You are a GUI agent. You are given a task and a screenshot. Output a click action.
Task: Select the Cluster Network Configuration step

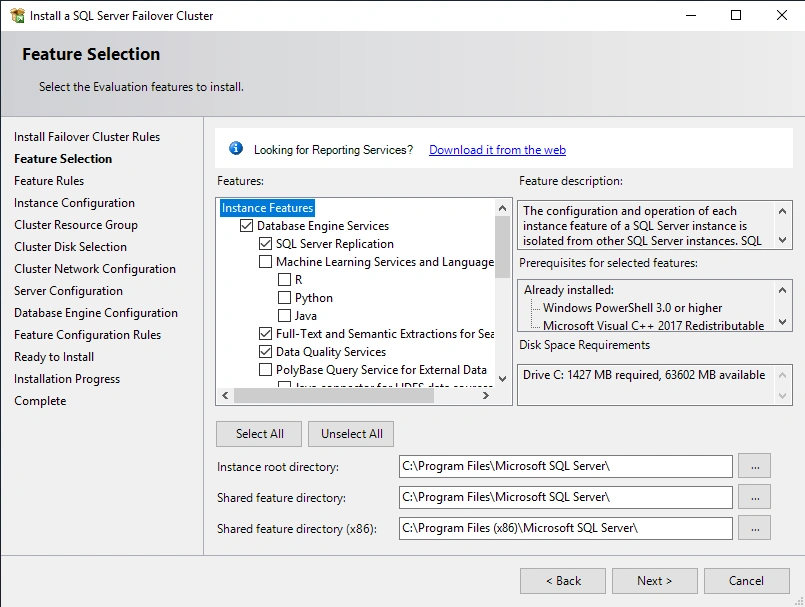94,269
